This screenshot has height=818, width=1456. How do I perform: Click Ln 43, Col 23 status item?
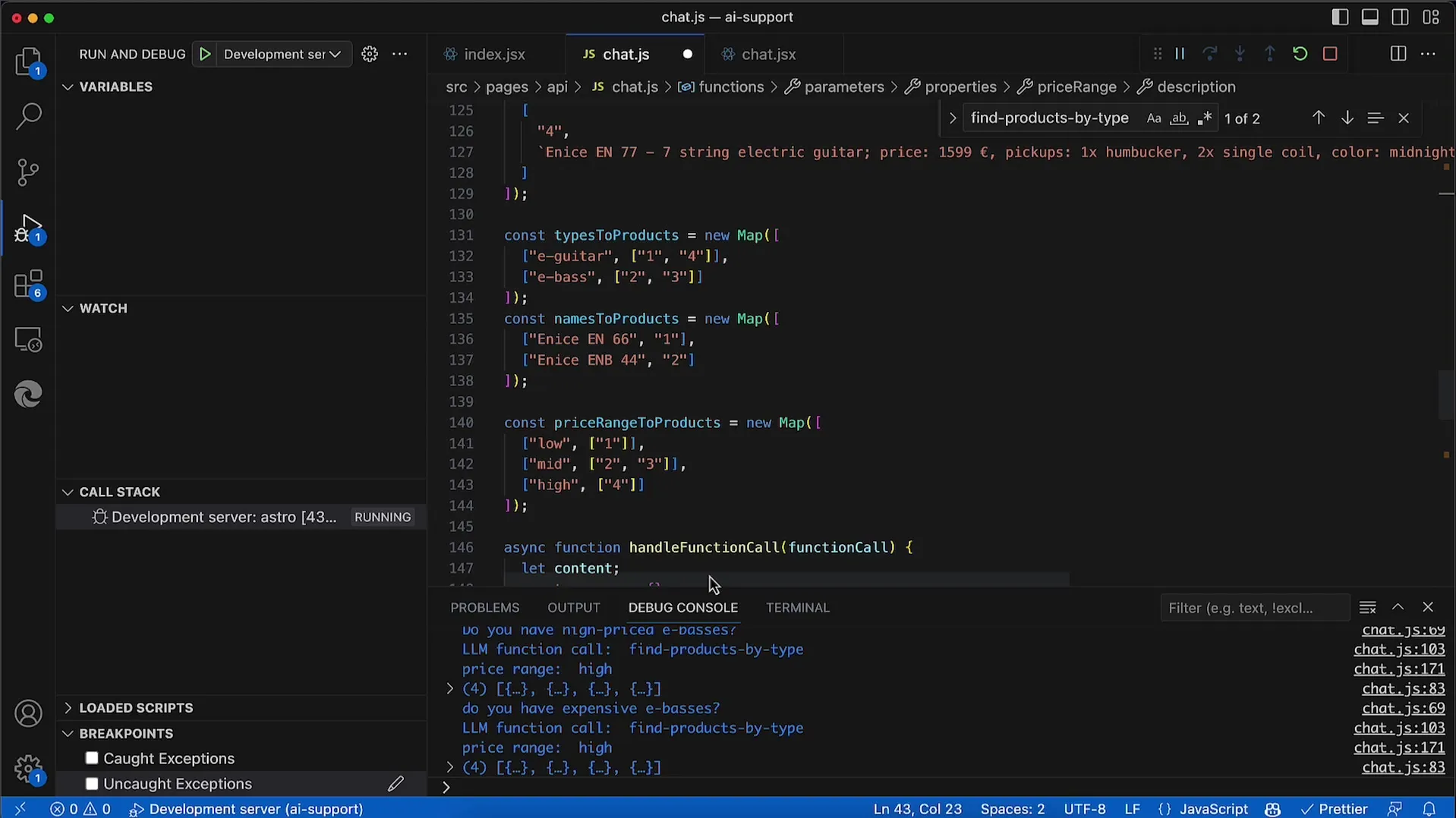917,809
